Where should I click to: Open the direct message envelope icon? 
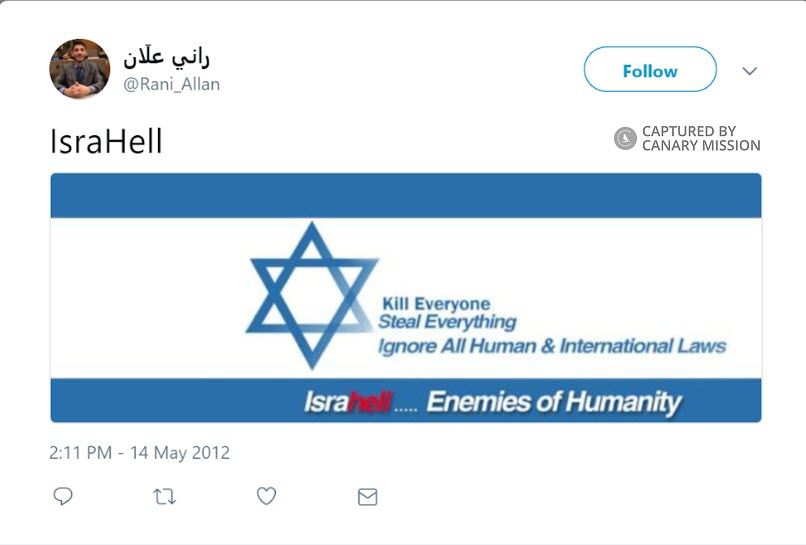point(368,496)
